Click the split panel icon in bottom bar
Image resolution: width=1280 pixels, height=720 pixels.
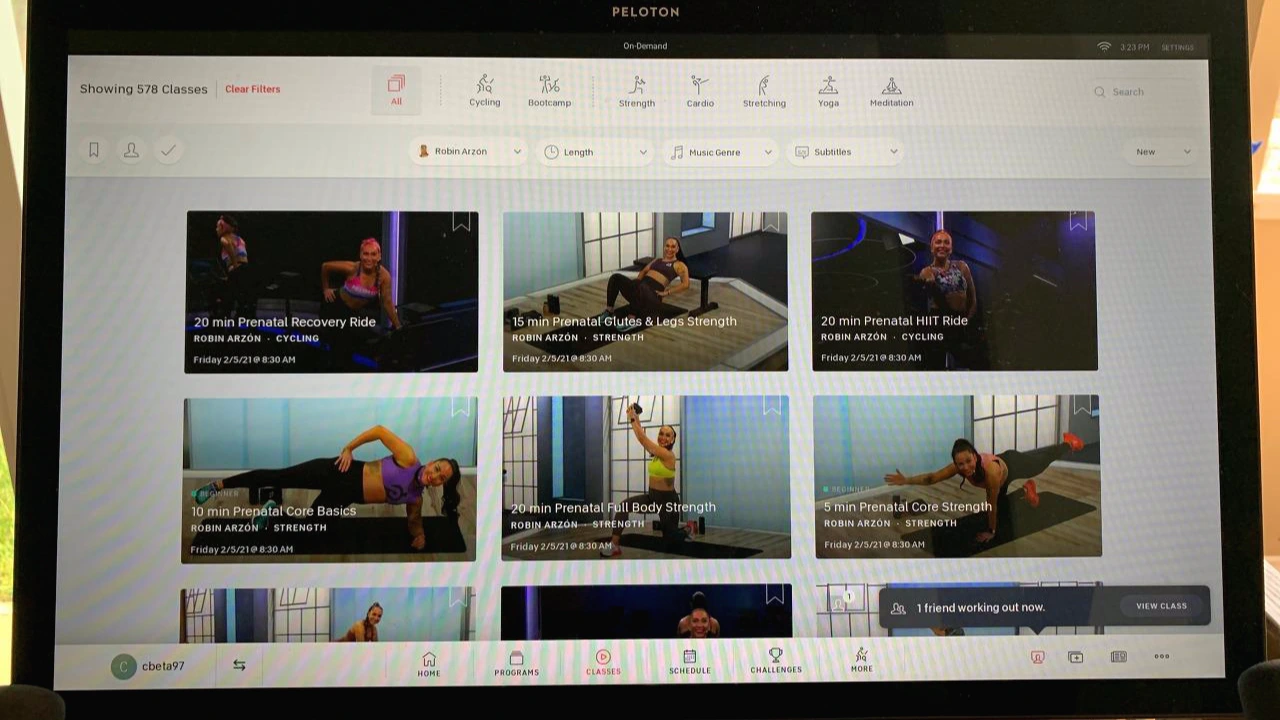[1119, 657]
